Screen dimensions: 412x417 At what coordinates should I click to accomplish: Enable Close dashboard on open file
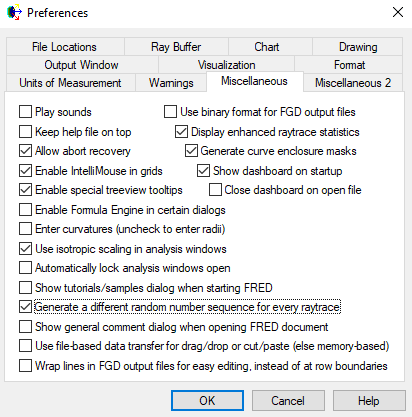215,190
